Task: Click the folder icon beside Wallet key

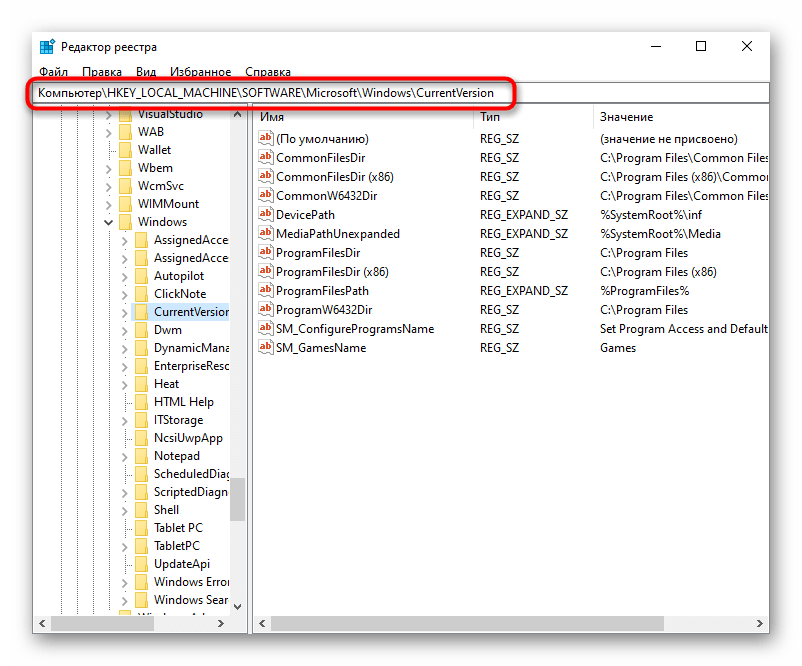Action: pos(125,150)
